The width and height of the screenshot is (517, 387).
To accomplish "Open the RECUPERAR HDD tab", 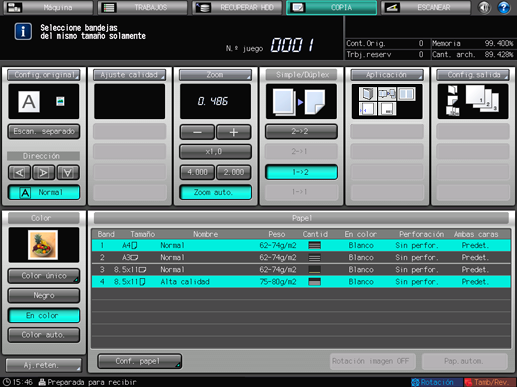I will [x=237, y=7].
